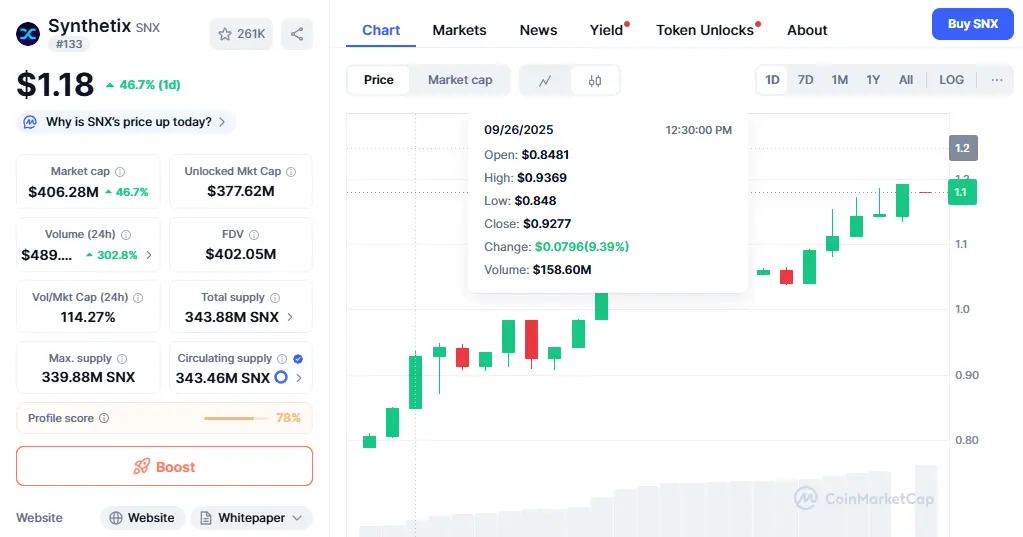Switch to line chart view icon

[545, 80]
